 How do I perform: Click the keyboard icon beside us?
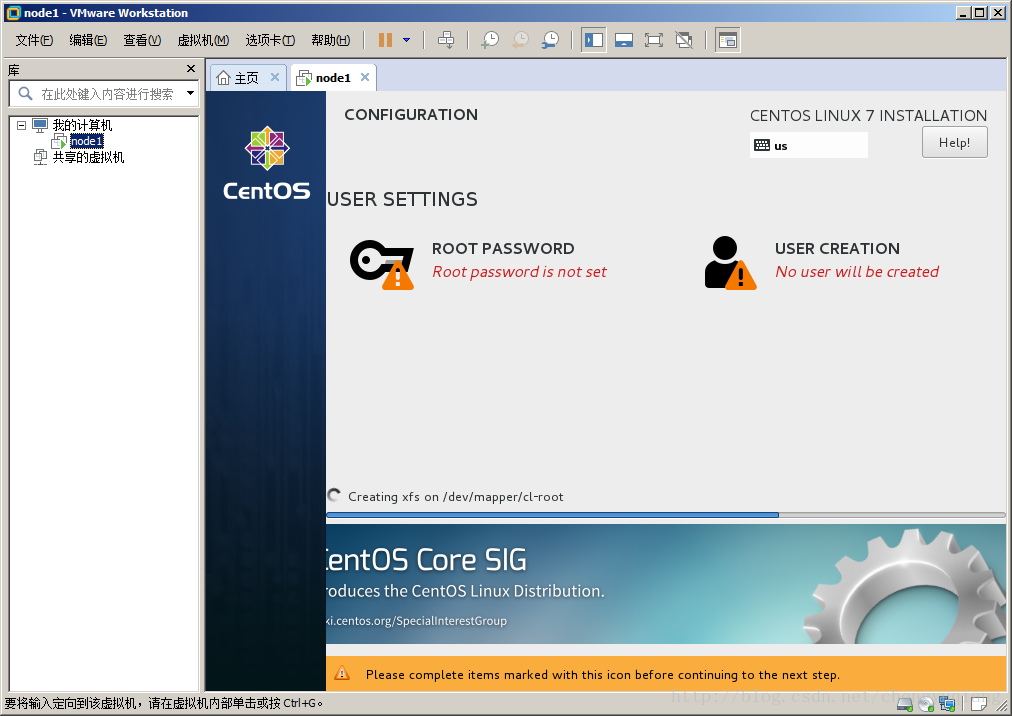pyautogui.click(x=762, y=145)
